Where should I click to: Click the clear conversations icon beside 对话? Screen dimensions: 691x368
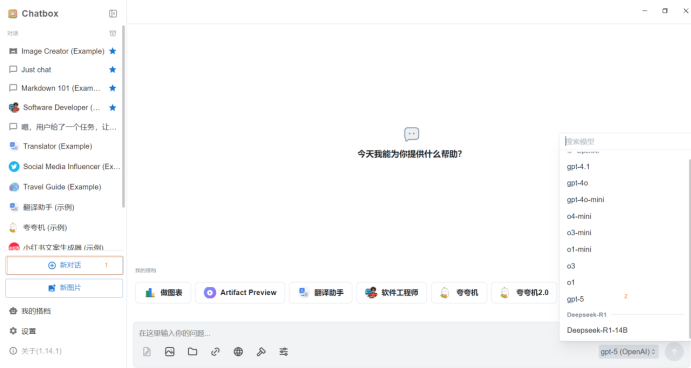tap(113, 33)
